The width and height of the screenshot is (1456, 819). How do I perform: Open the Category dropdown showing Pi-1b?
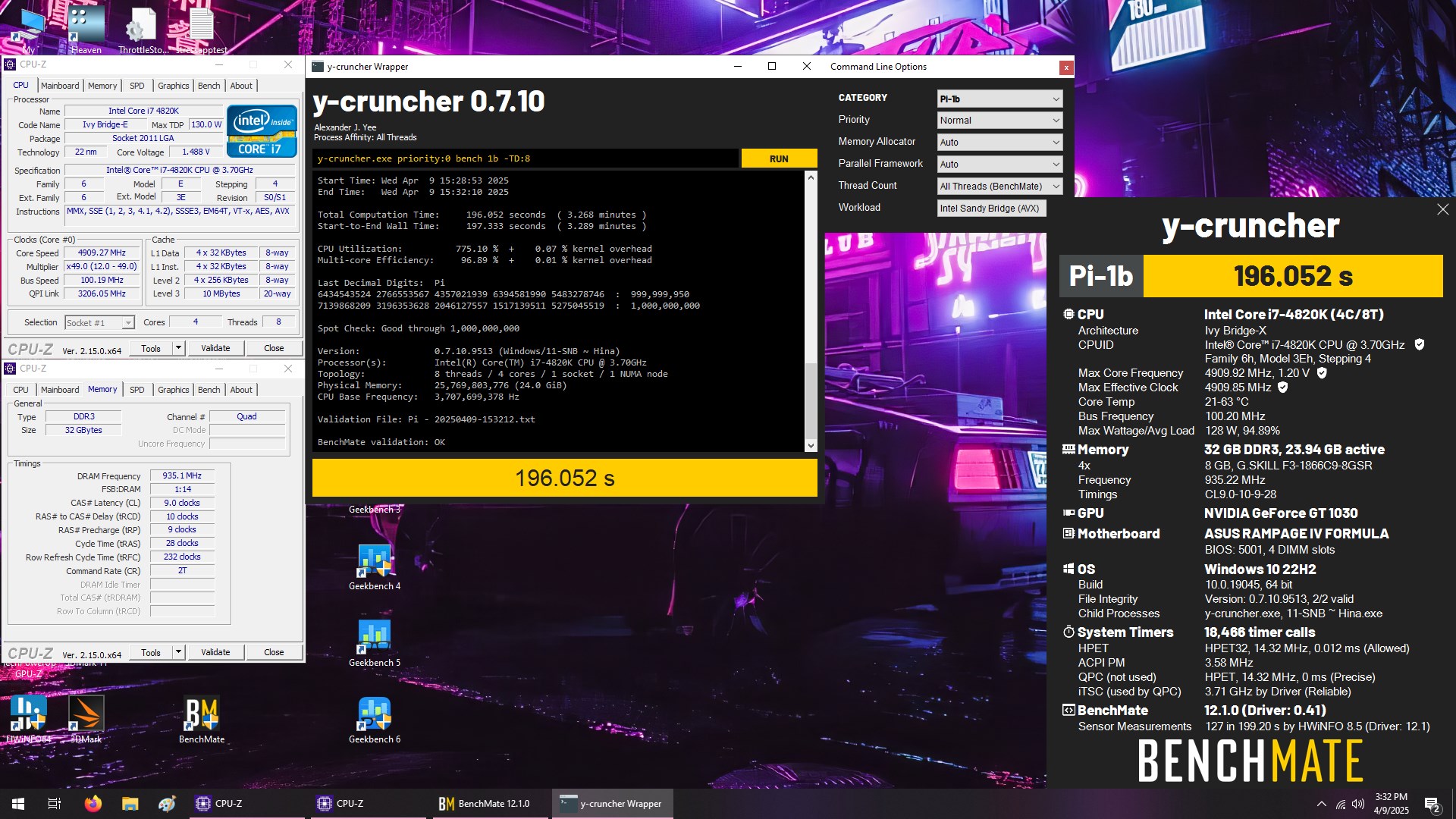click(999, 99)
